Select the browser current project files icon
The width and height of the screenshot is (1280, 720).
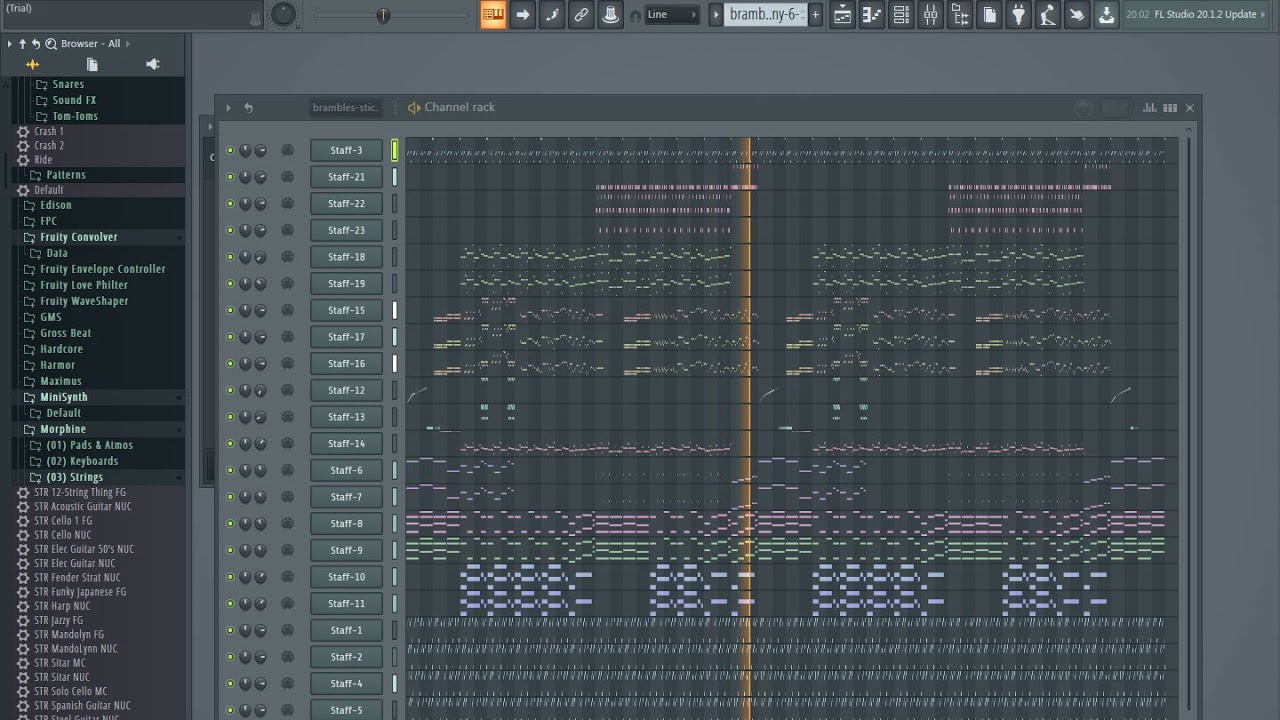92,64
